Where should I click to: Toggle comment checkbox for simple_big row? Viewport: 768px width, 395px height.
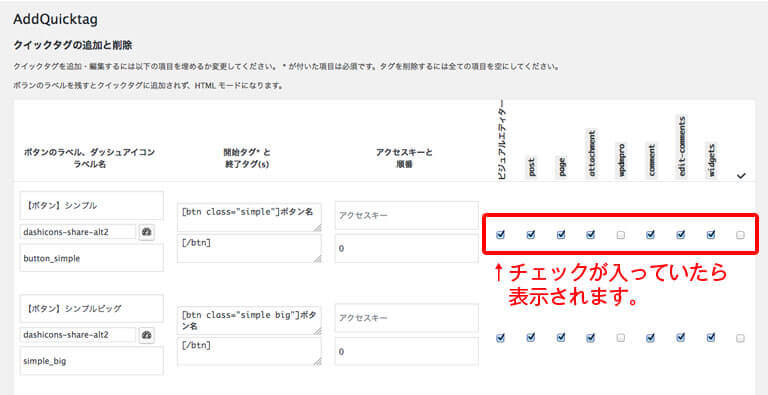point(650,338)
